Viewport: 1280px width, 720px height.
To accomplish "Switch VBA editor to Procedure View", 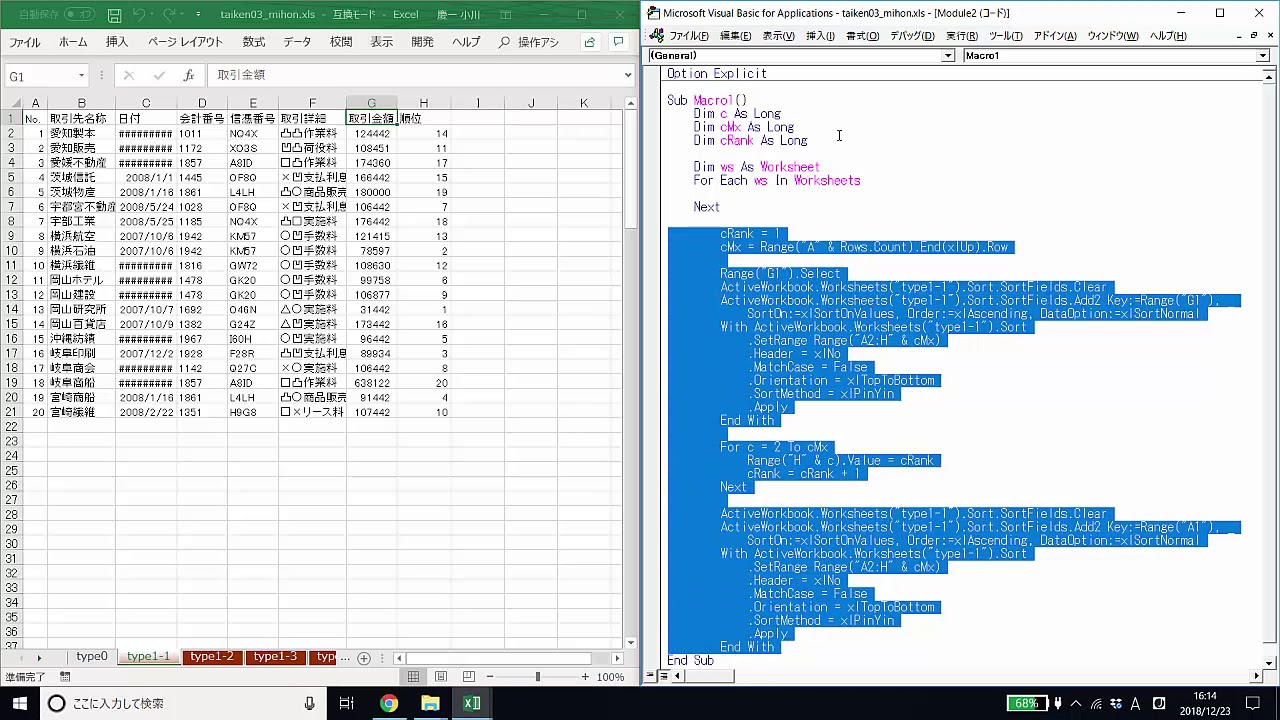I will [x=650, y=676].
